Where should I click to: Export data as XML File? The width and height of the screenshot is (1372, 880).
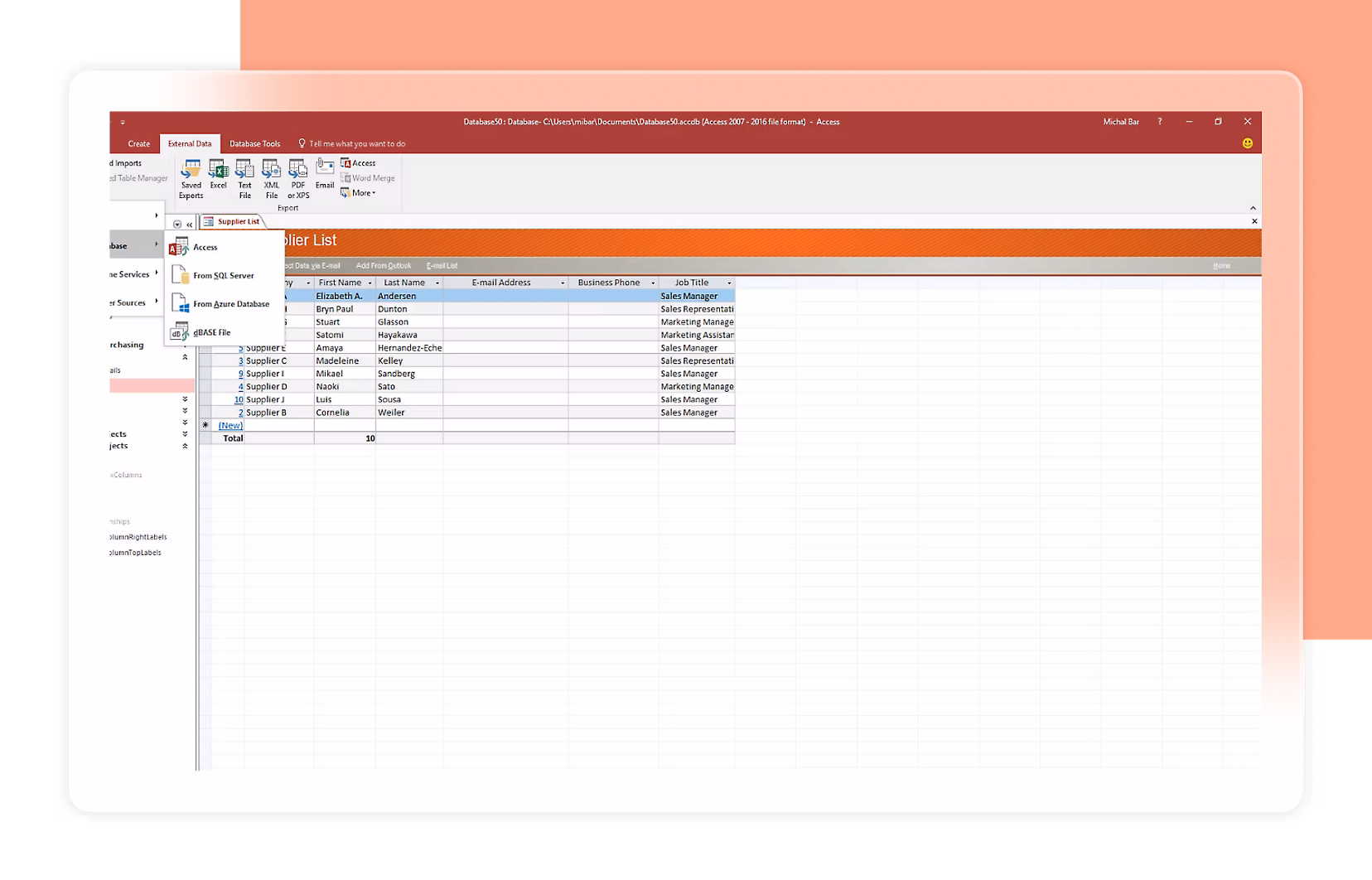point(271,176)
